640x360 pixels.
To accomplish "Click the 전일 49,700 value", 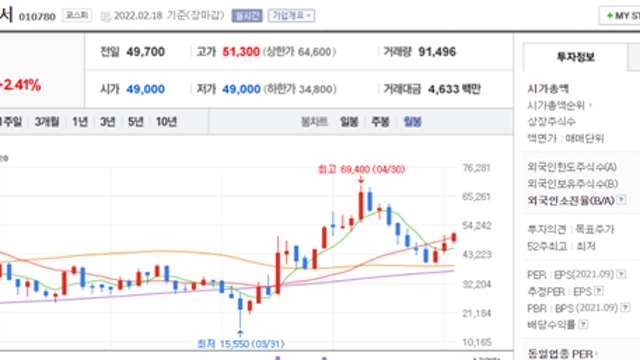I will tap(145, 52).
